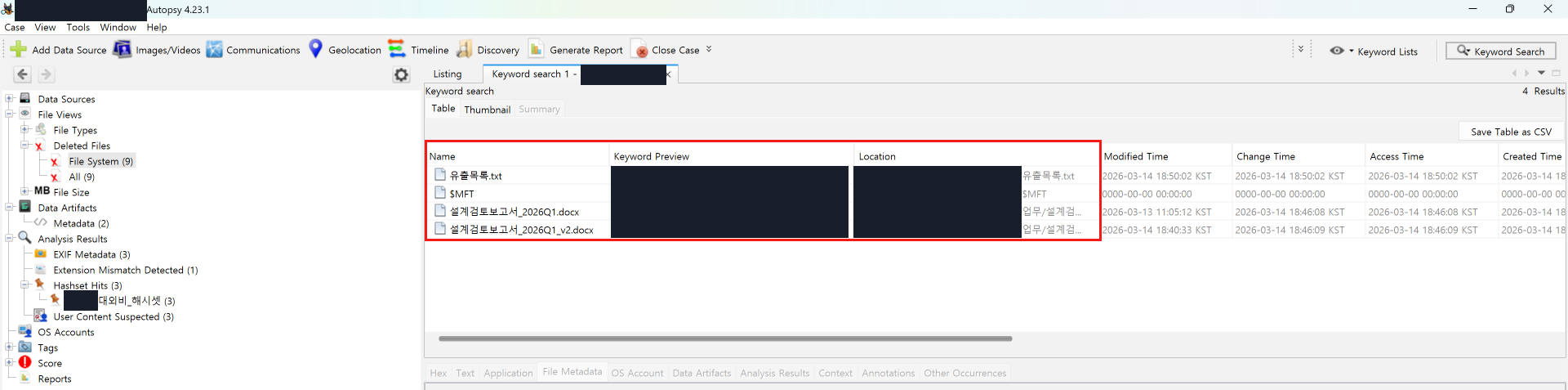The width and height of the screenshot is (1568, 390).
Task: Open the Hex content viewer tab
Action: point(439,373)
